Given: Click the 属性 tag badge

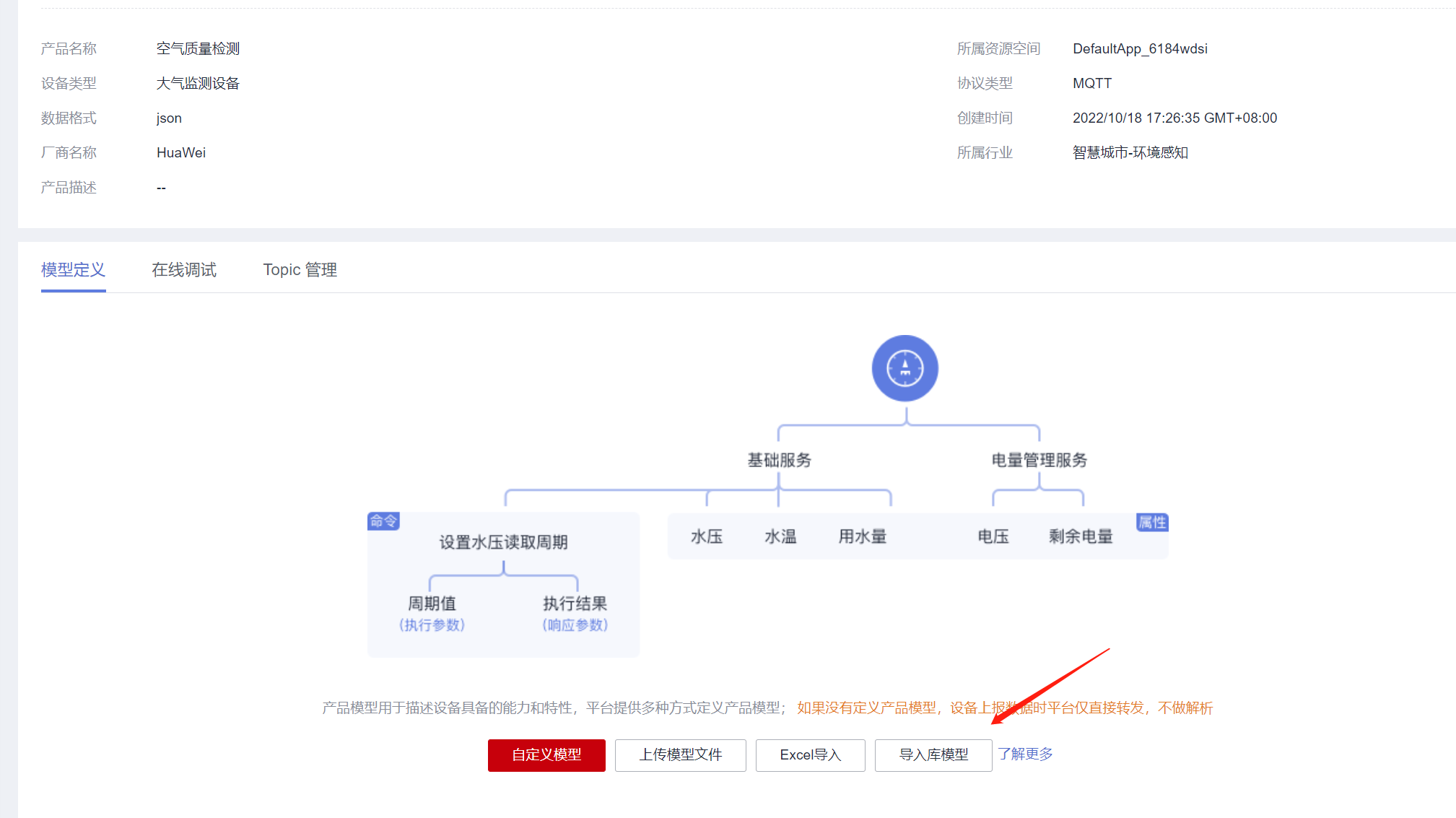Looking at the screenshot, I should click(x=1151, y=522).
